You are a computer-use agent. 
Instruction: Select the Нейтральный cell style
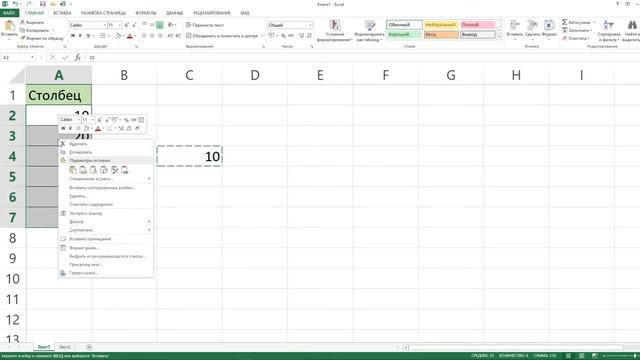tap(441, 25)
